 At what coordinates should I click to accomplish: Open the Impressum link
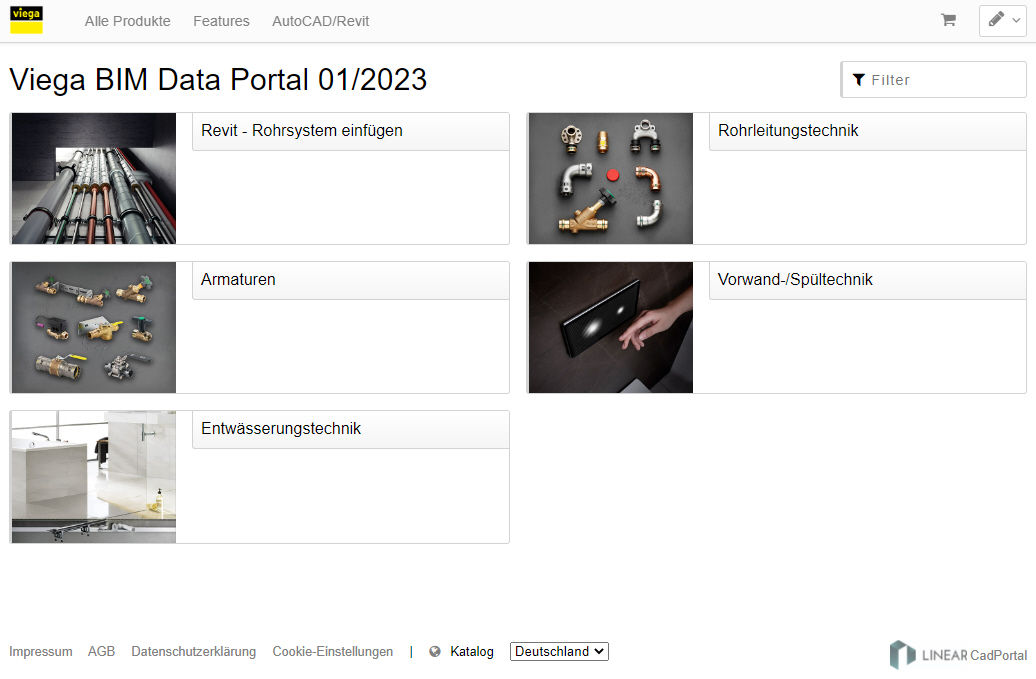pos(41,651)
